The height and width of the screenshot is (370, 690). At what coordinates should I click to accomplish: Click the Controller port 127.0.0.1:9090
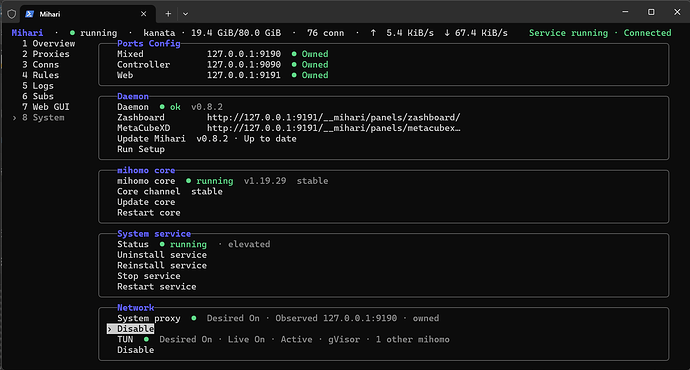coord(244,65)
